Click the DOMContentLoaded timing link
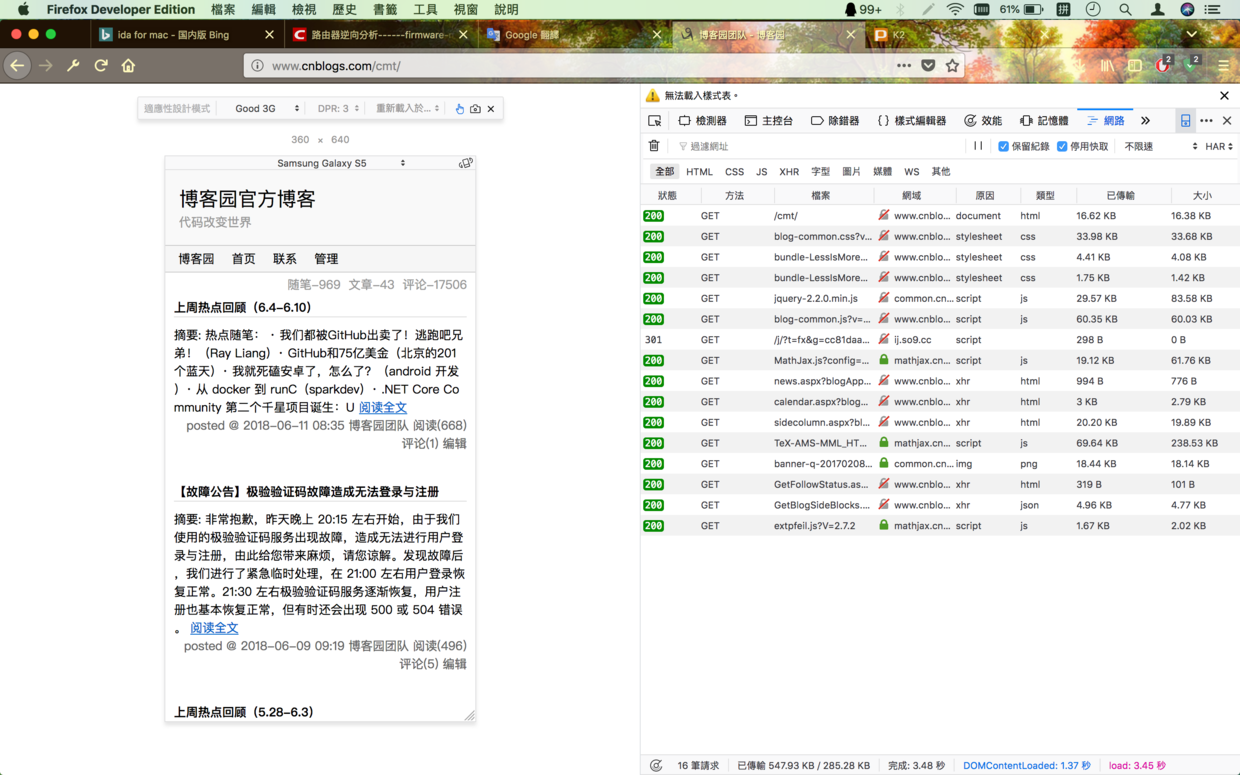1240x775 pixels. (x=1029, y=765)
